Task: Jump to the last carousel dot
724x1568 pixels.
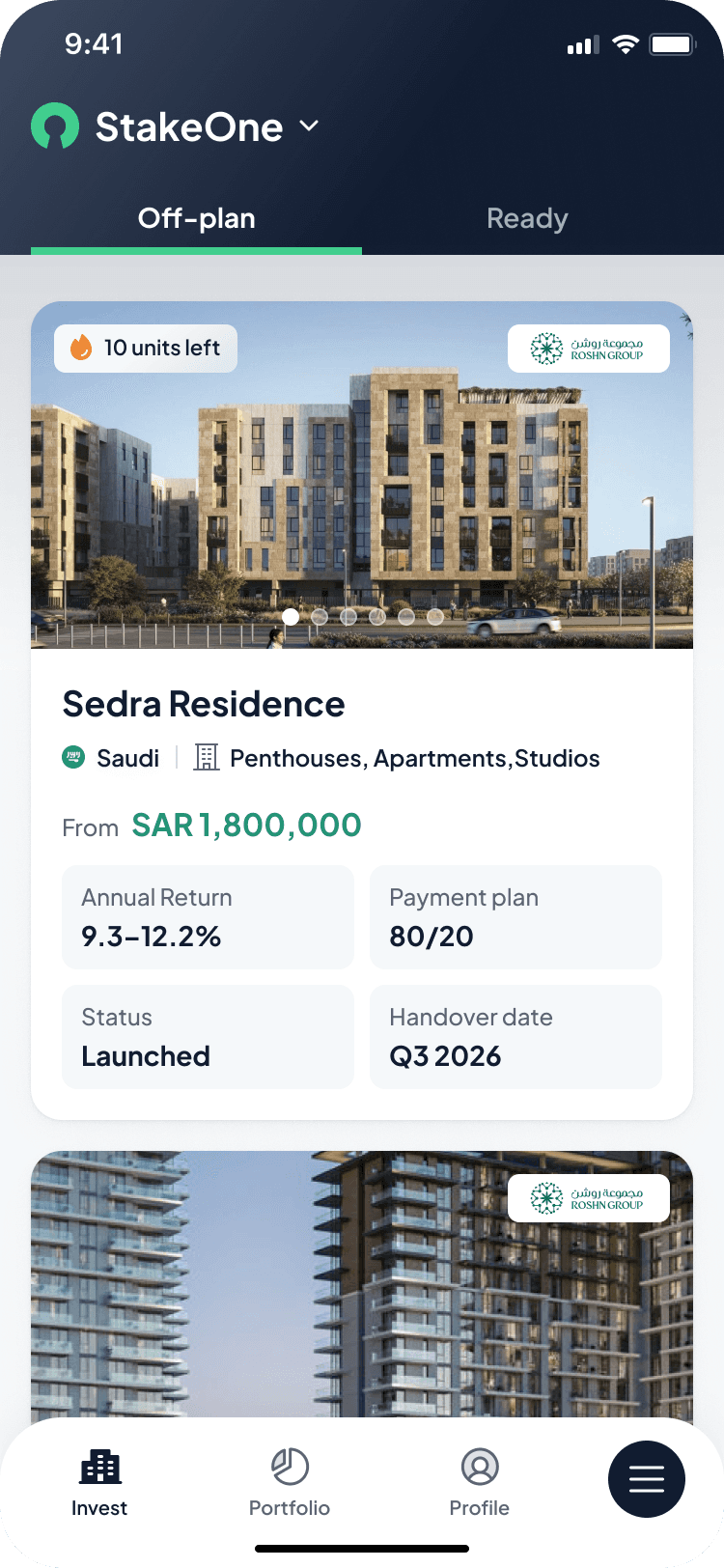Action: (435, 616)
